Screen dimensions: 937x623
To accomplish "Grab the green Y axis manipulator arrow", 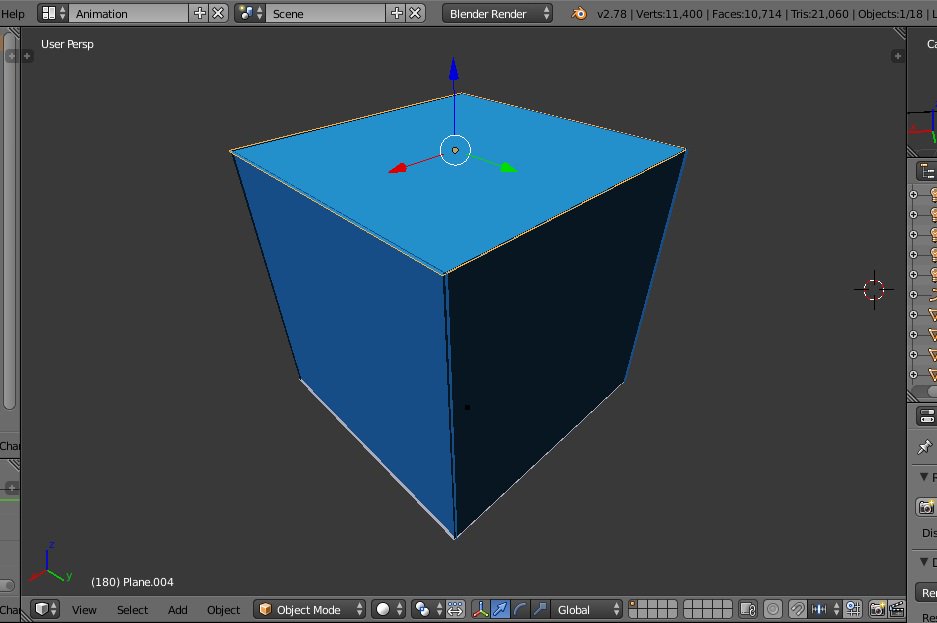I will tap(509, 168).
